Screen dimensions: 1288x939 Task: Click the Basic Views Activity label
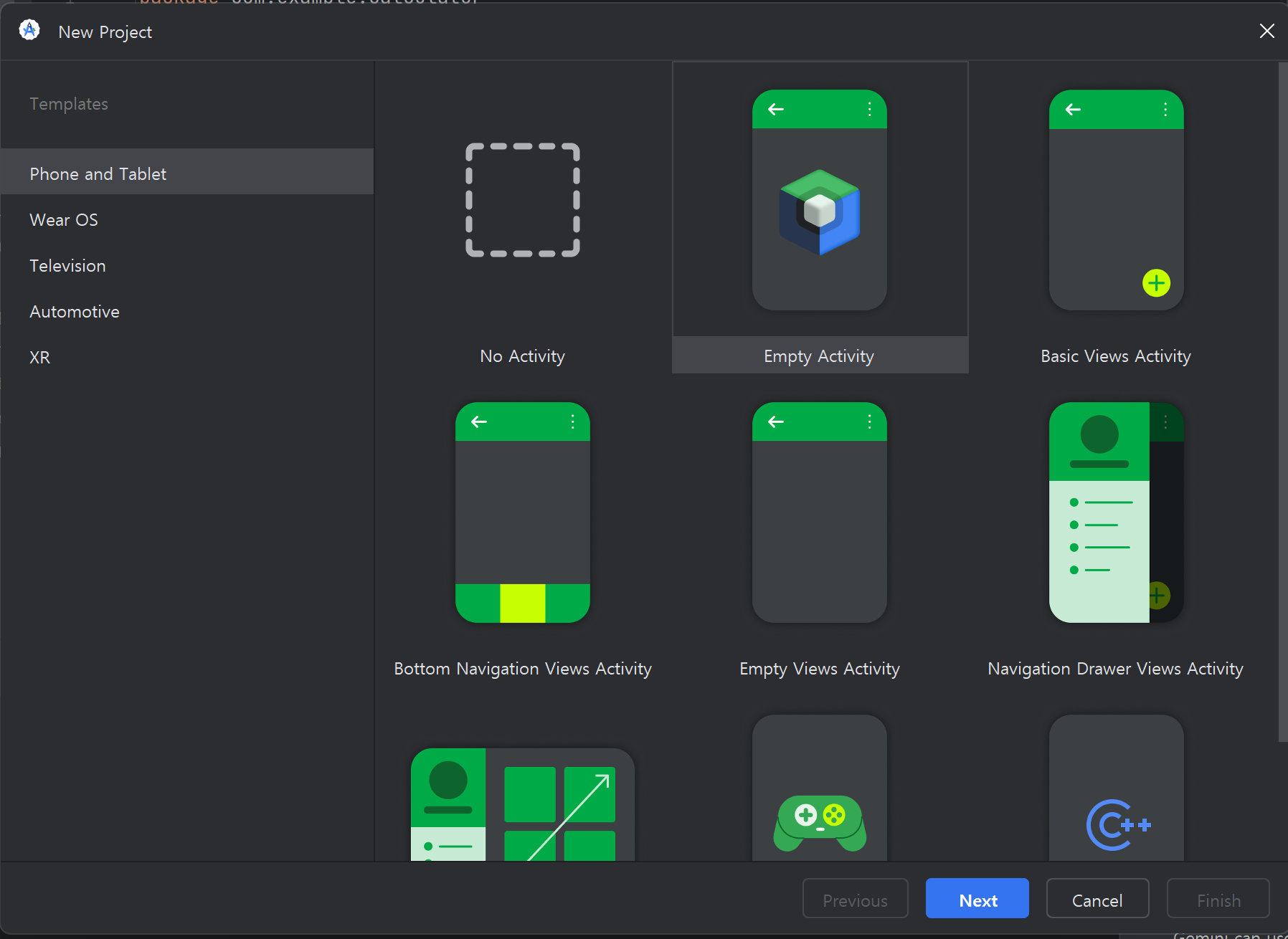[1116, 356]
